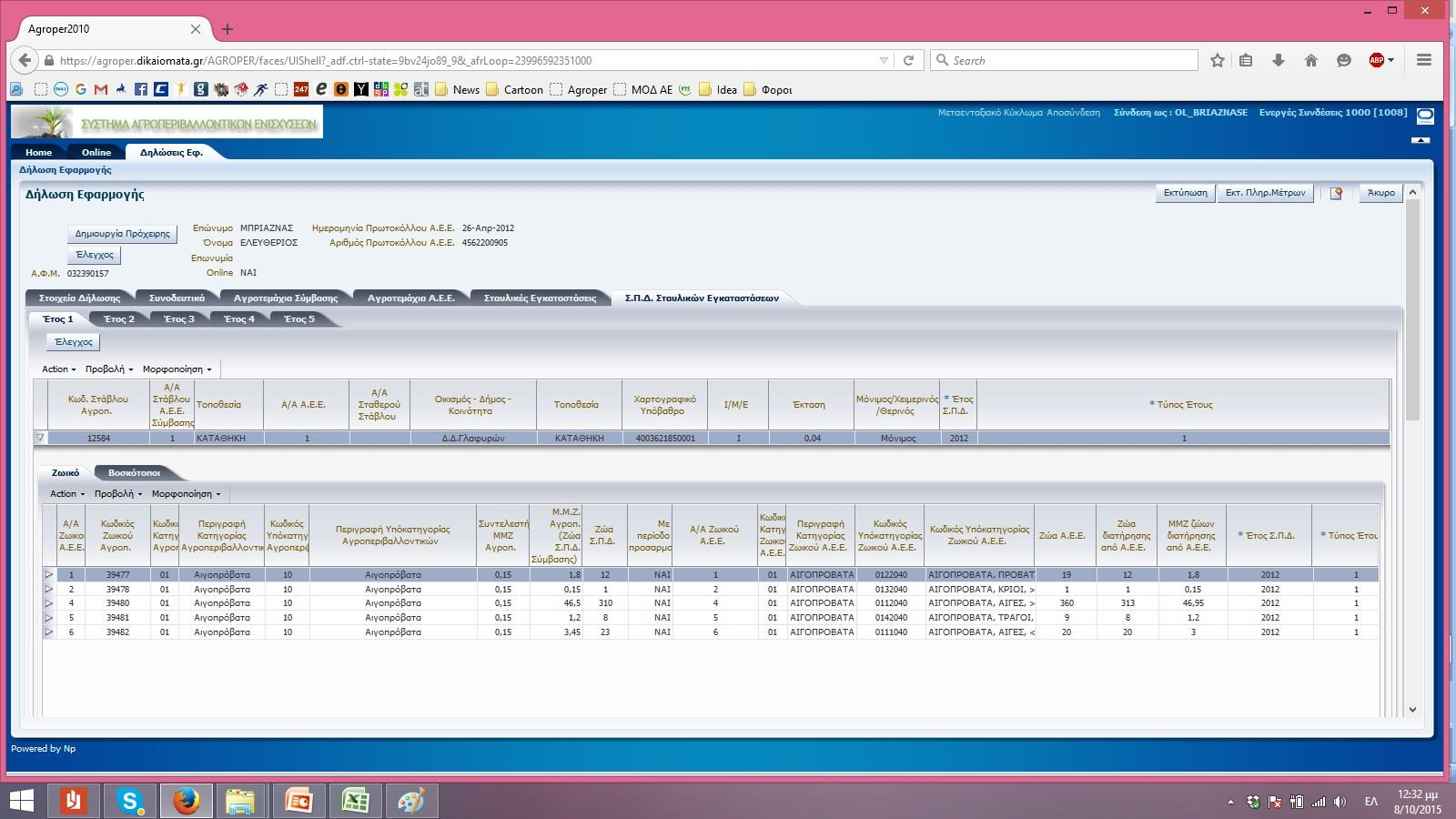The image size is (1456, 819).
Task: Open the Ζωικό table's Προβολή dropdown
Action: [118, 494]
